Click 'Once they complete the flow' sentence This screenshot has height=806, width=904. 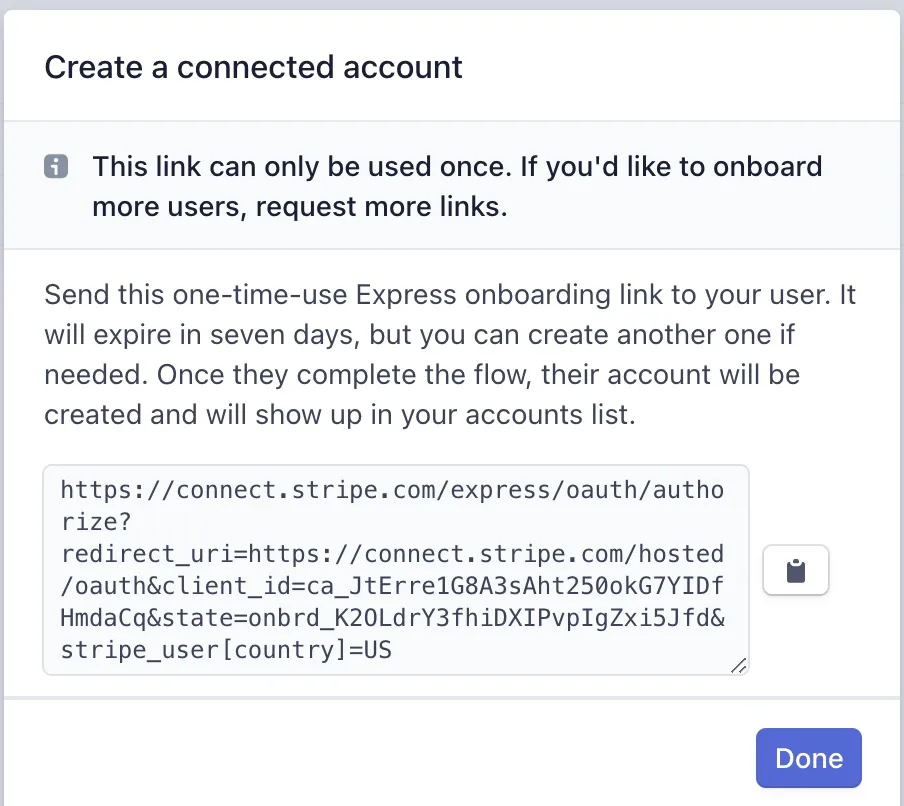coord(344,375)
